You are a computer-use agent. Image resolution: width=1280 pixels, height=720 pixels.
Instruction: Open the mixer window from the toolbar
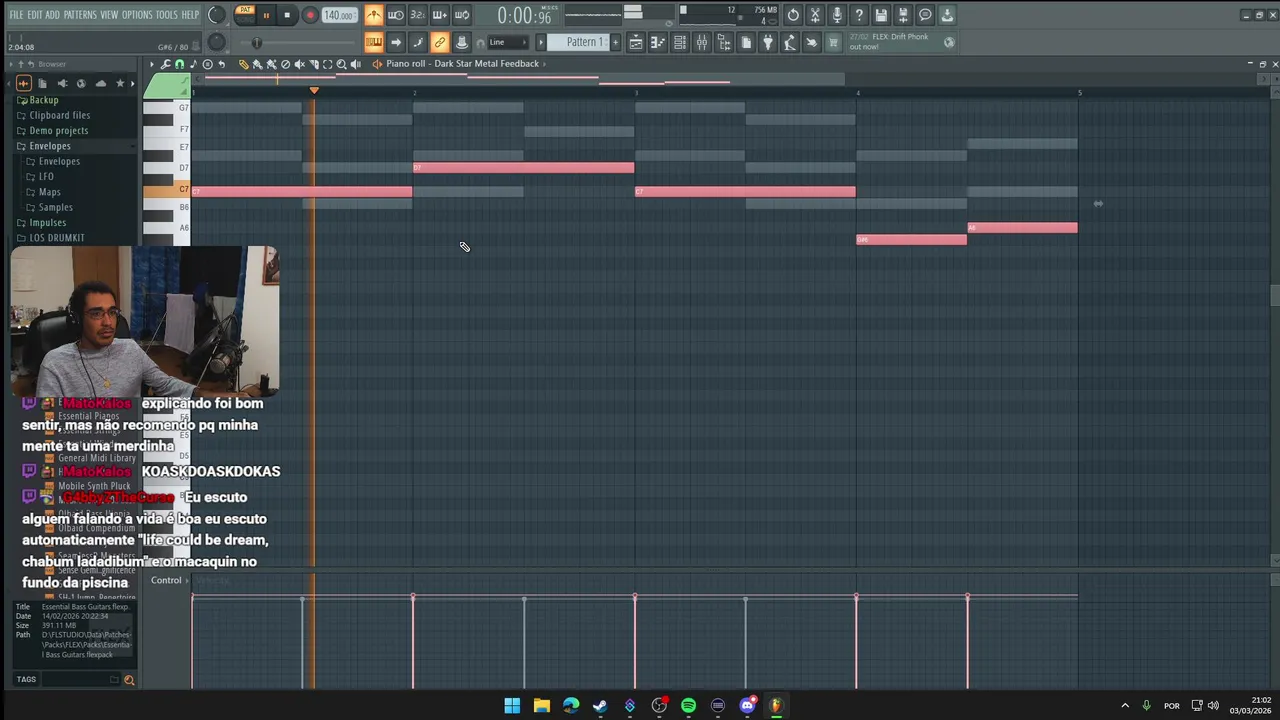(702, 42)
